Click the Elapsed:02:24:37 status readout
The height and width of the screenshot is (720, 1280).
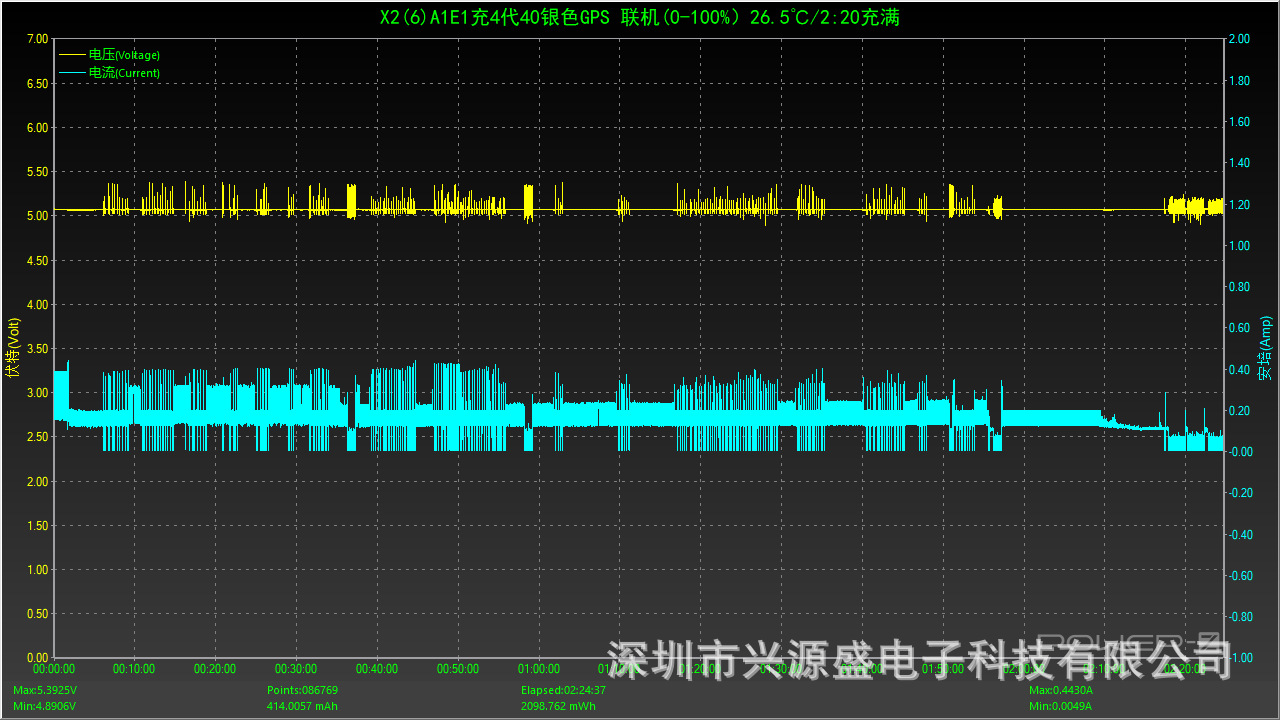click(x=562, y=690)
